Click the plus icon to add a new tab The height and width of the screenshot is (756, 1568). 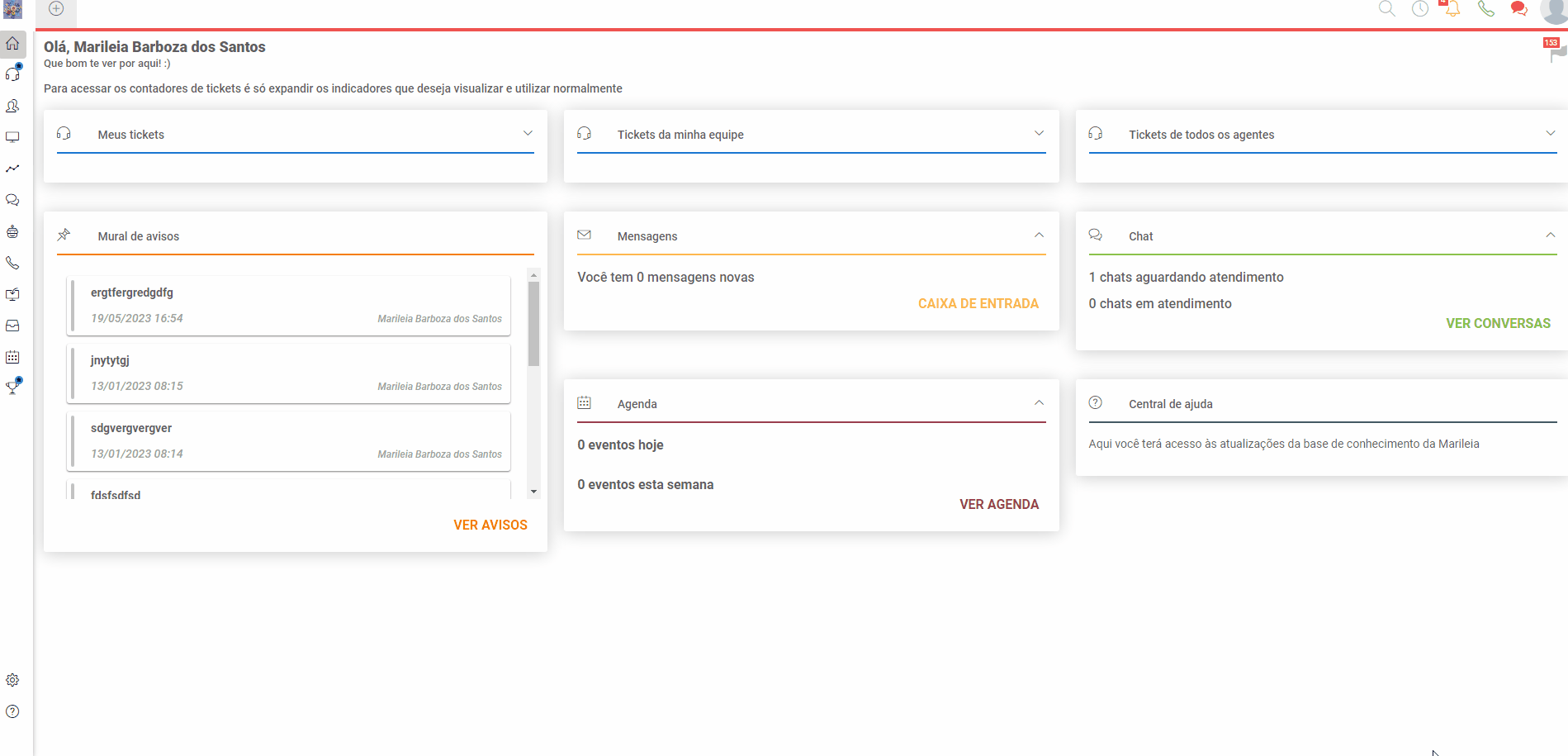[56, 9]
